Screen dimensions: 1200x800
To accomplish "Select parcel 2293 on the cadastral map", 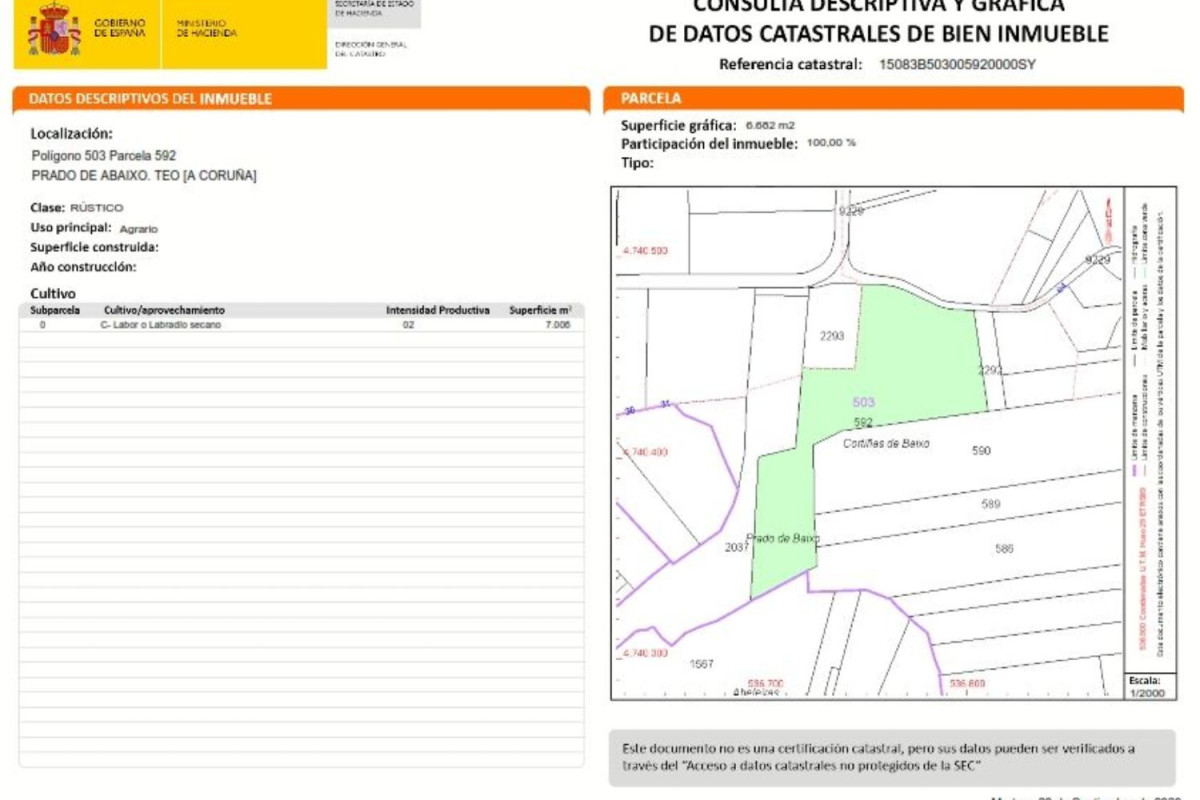I will point(832,336).
